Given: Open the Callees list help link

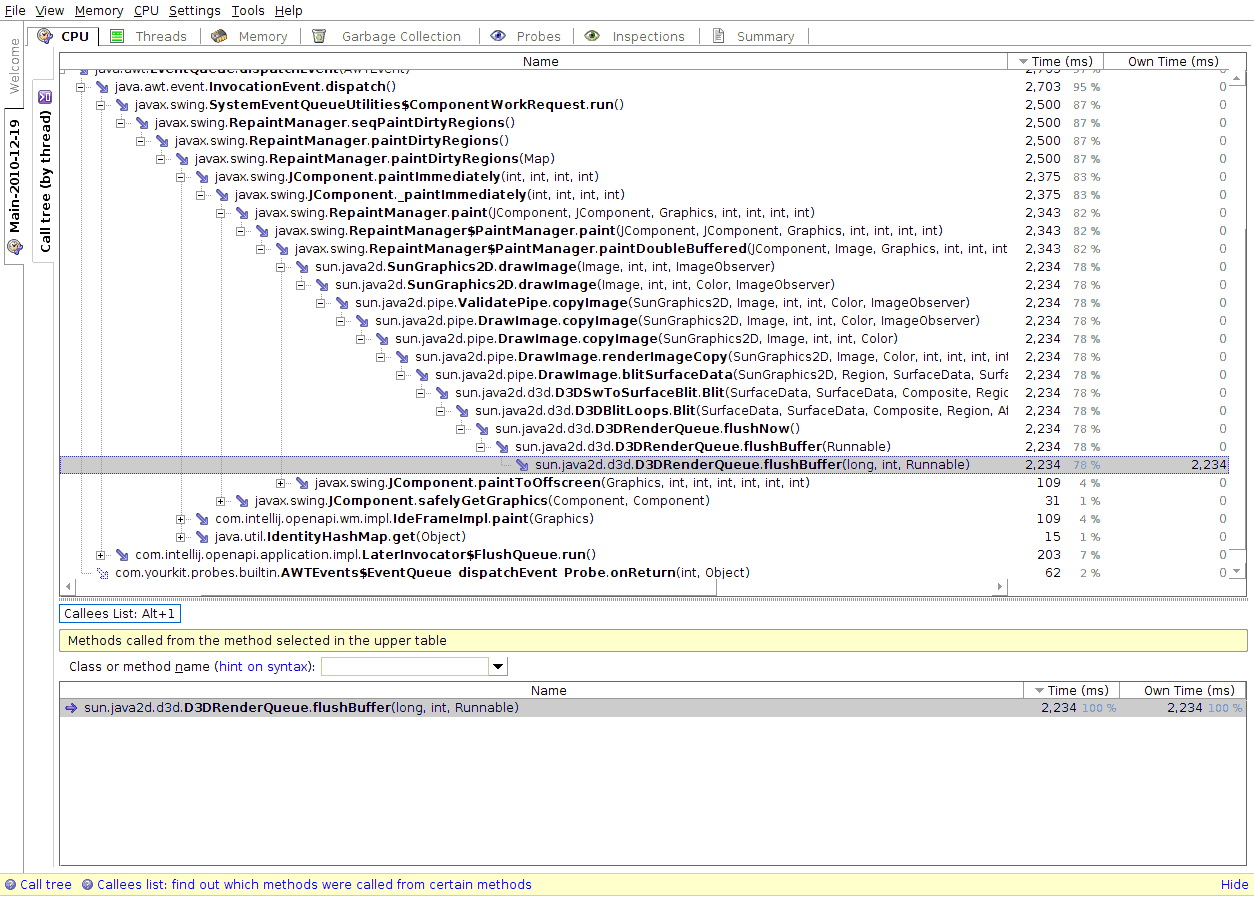Looking at the screenshot, I should (x=314, y=885).
